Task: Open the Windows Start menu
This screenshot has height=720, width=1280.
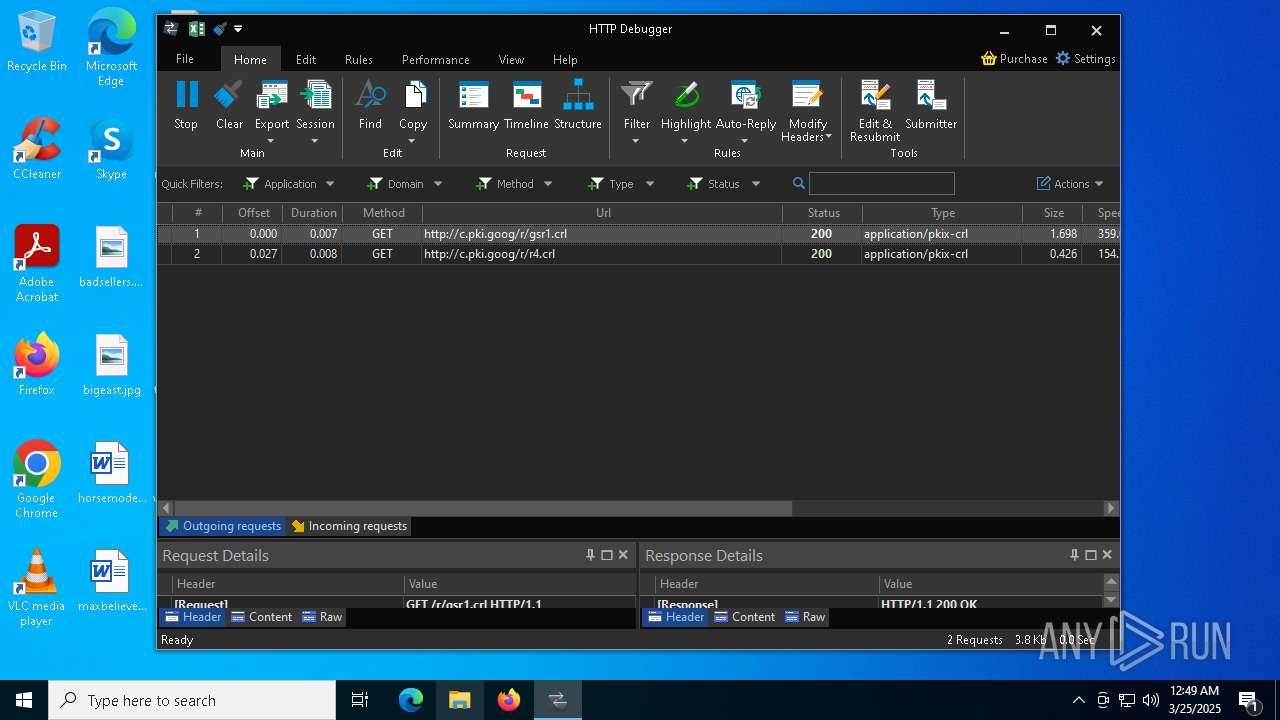Action: [x=24, y=700]
